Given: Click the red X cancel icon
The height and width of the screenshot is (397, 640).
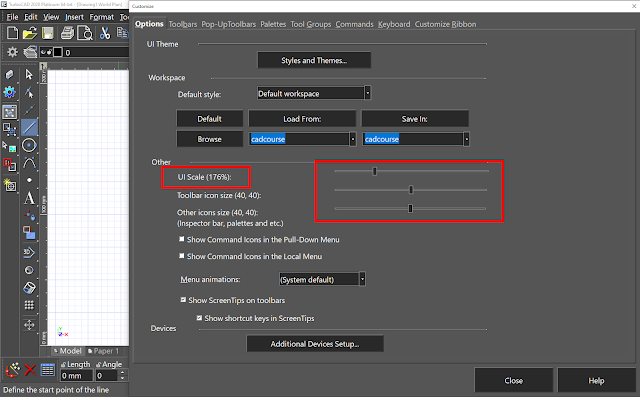Looking at the screenshot, I should pyautogui.click(x=30, y=370).
